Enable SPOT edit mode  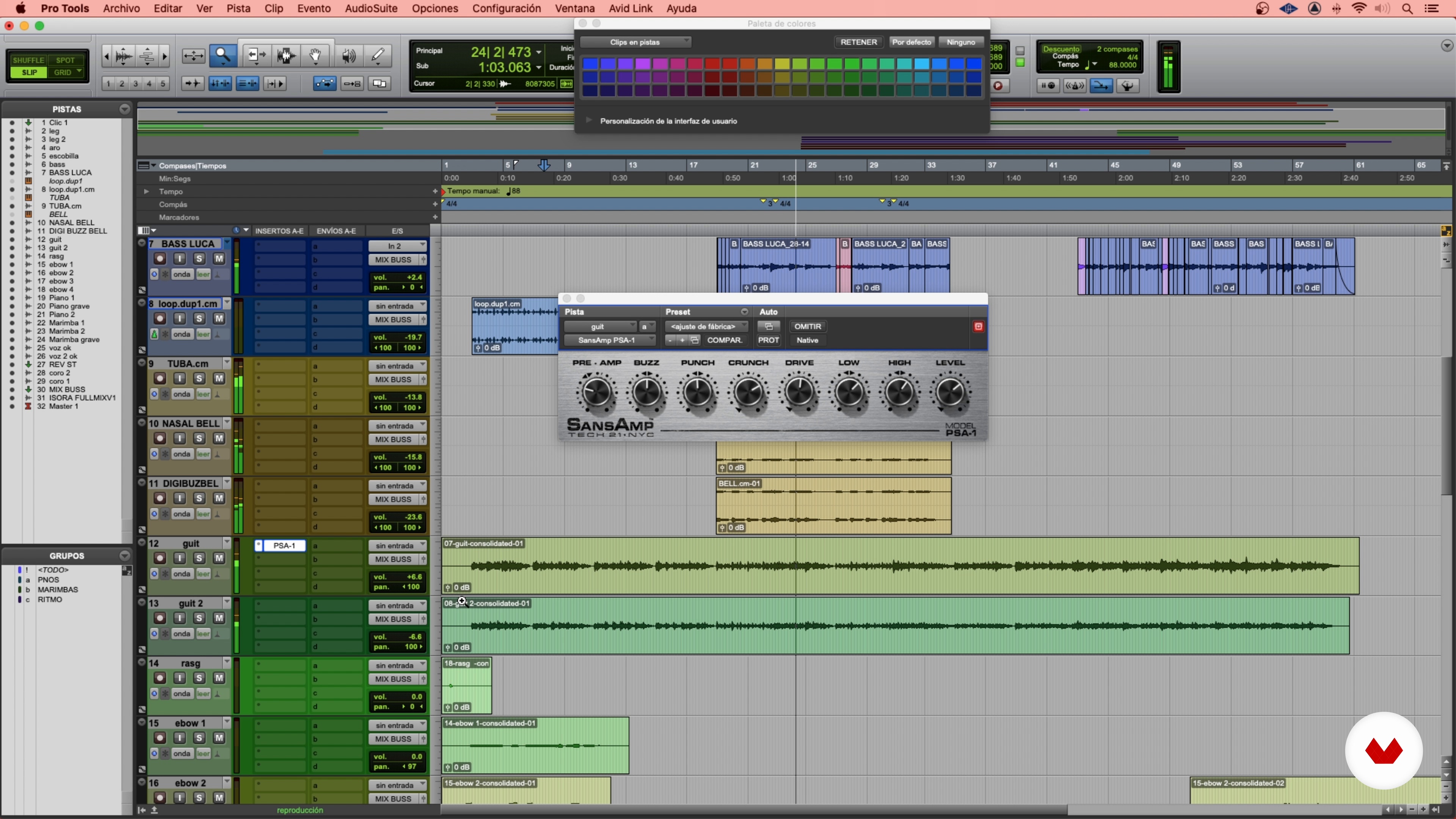65,60
